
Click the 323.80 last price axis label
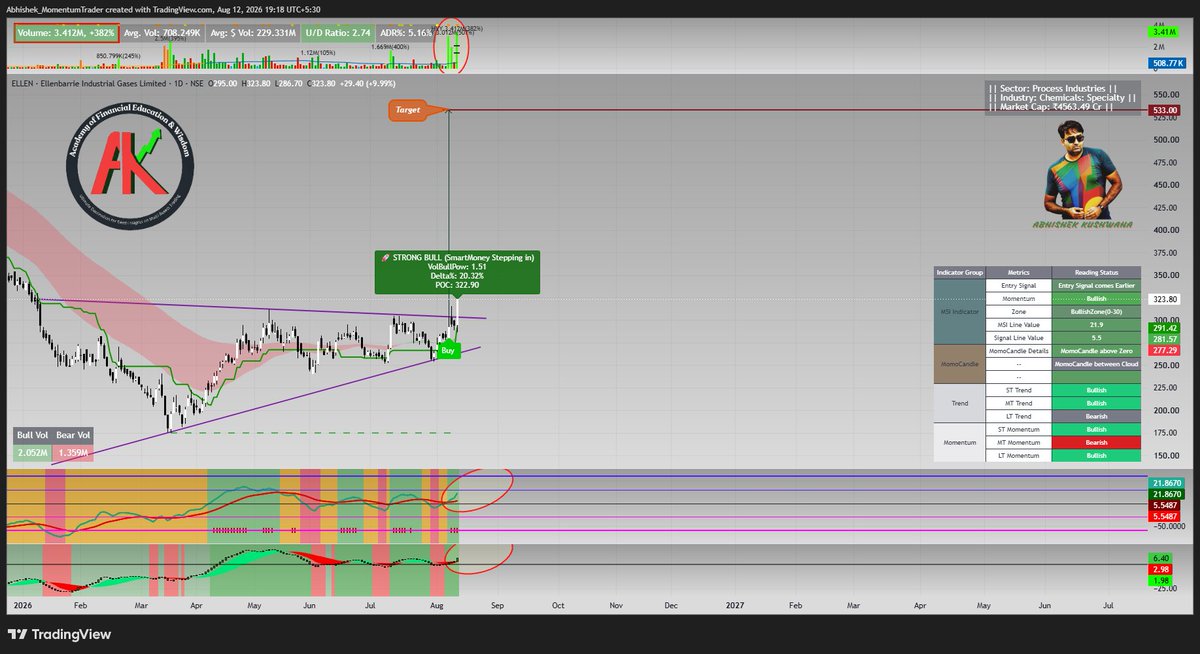(1166, 299)
